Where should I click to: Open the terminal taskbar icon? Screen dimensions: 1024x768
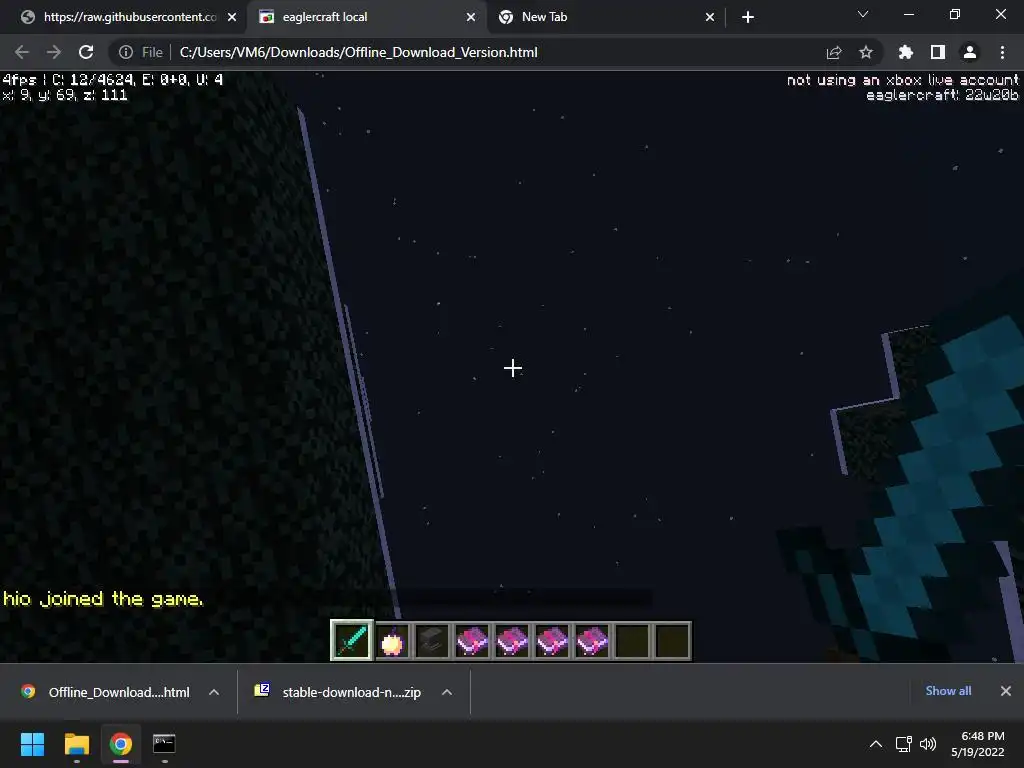pos(164,744)
